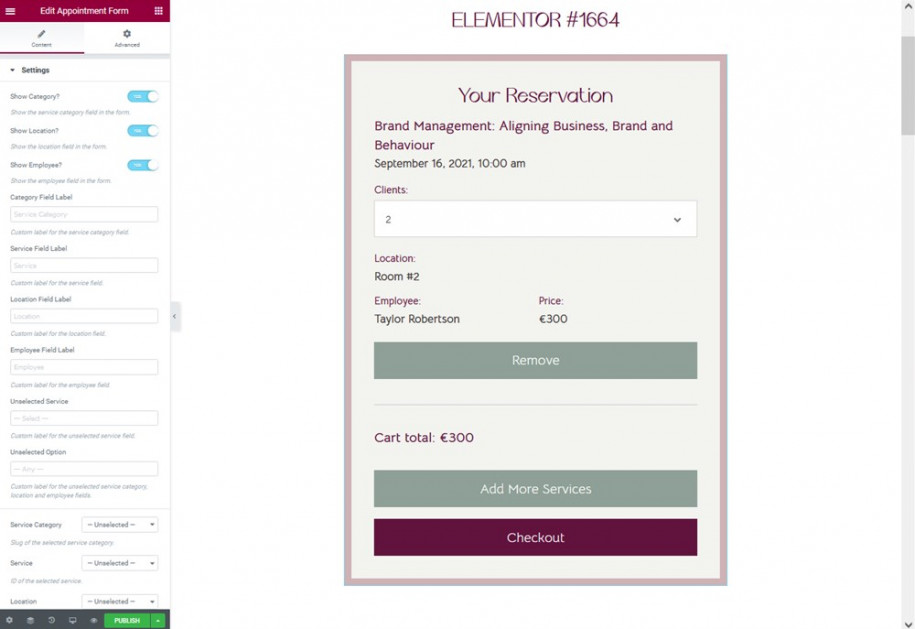
Task: Click Add More Services
Action: pos(535,489)
